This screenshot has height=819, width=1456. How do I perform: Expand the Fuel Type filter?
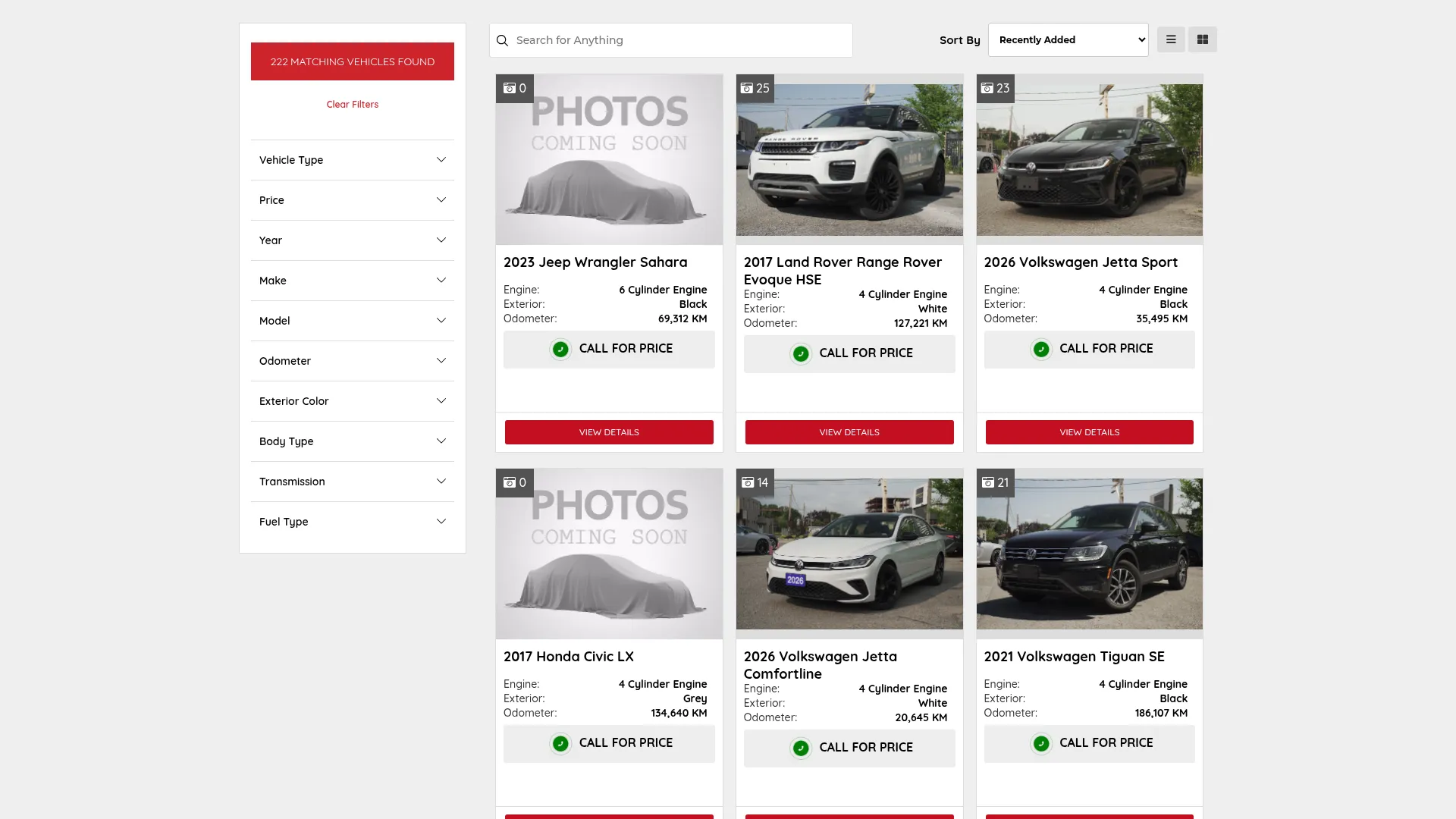pos(353,522)
